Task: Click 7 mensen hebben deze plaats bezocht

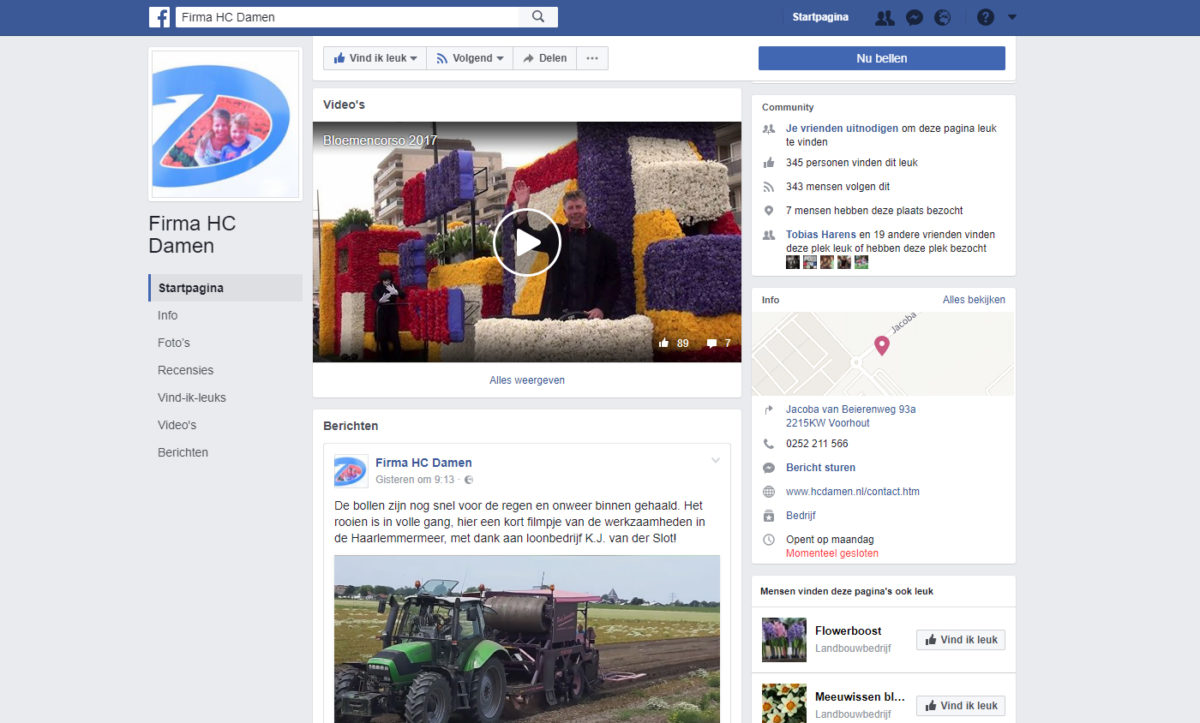Action: tap(875, 211)
